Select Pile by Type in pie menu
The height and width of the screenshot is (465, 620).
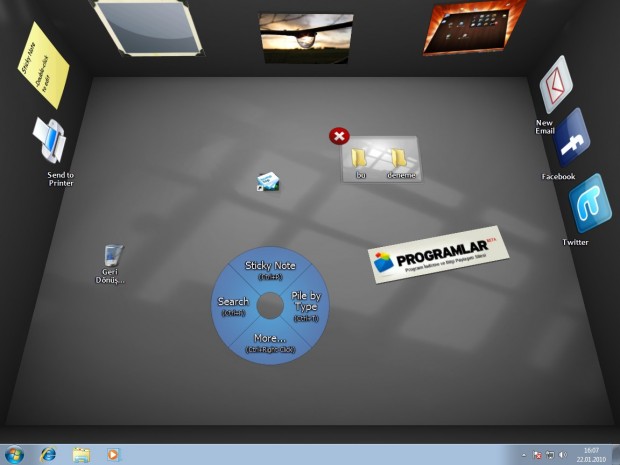click(306, 306)
